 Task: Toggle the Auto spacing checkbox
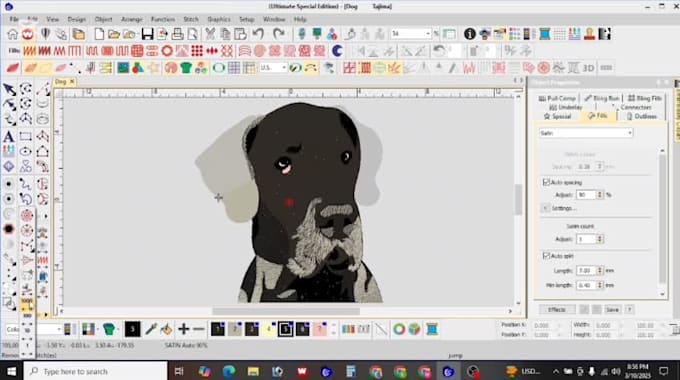pyautogui.click(x=546, y=182)
